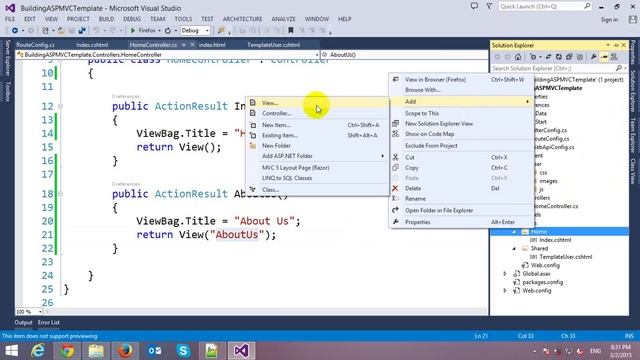Open Chrome from the taskbar
The height and width of the screenshot is (360, 640).
pos(67,351)
